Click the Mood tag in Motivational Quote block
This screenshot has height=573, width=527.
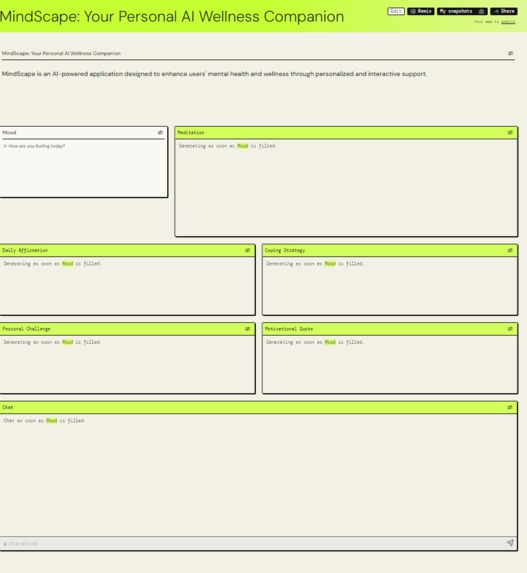330,342
